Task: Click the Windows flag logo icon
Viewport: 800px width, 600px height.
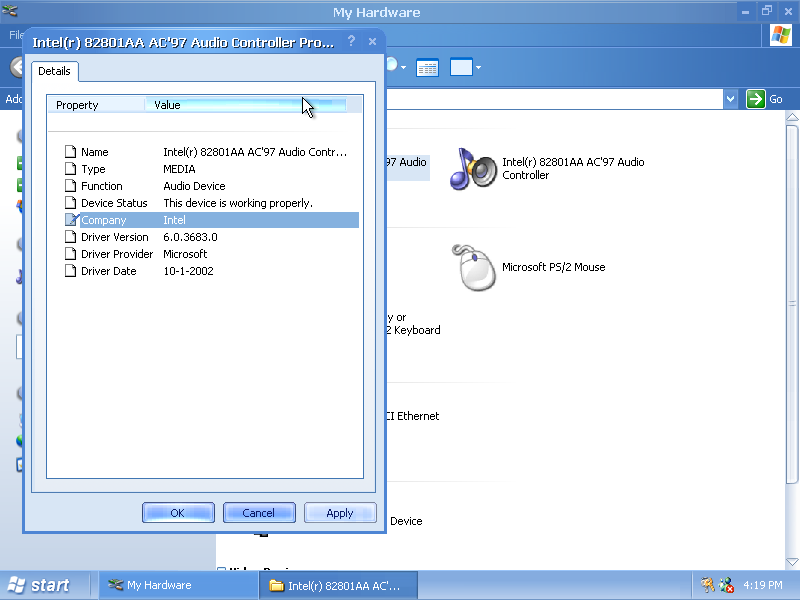Action: (781, 35)
